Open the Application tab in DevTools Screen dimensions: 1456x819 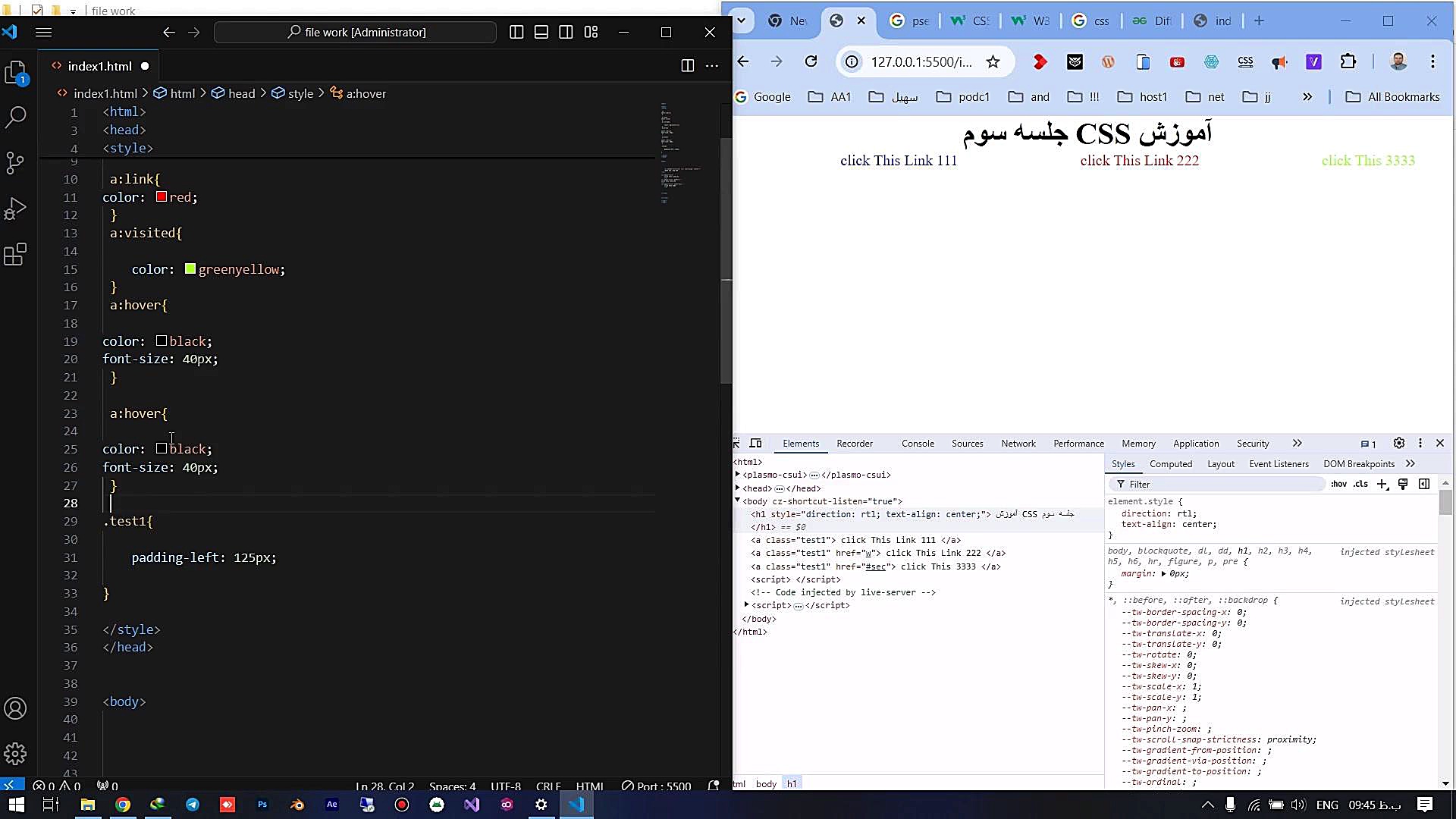point(1196,444)
